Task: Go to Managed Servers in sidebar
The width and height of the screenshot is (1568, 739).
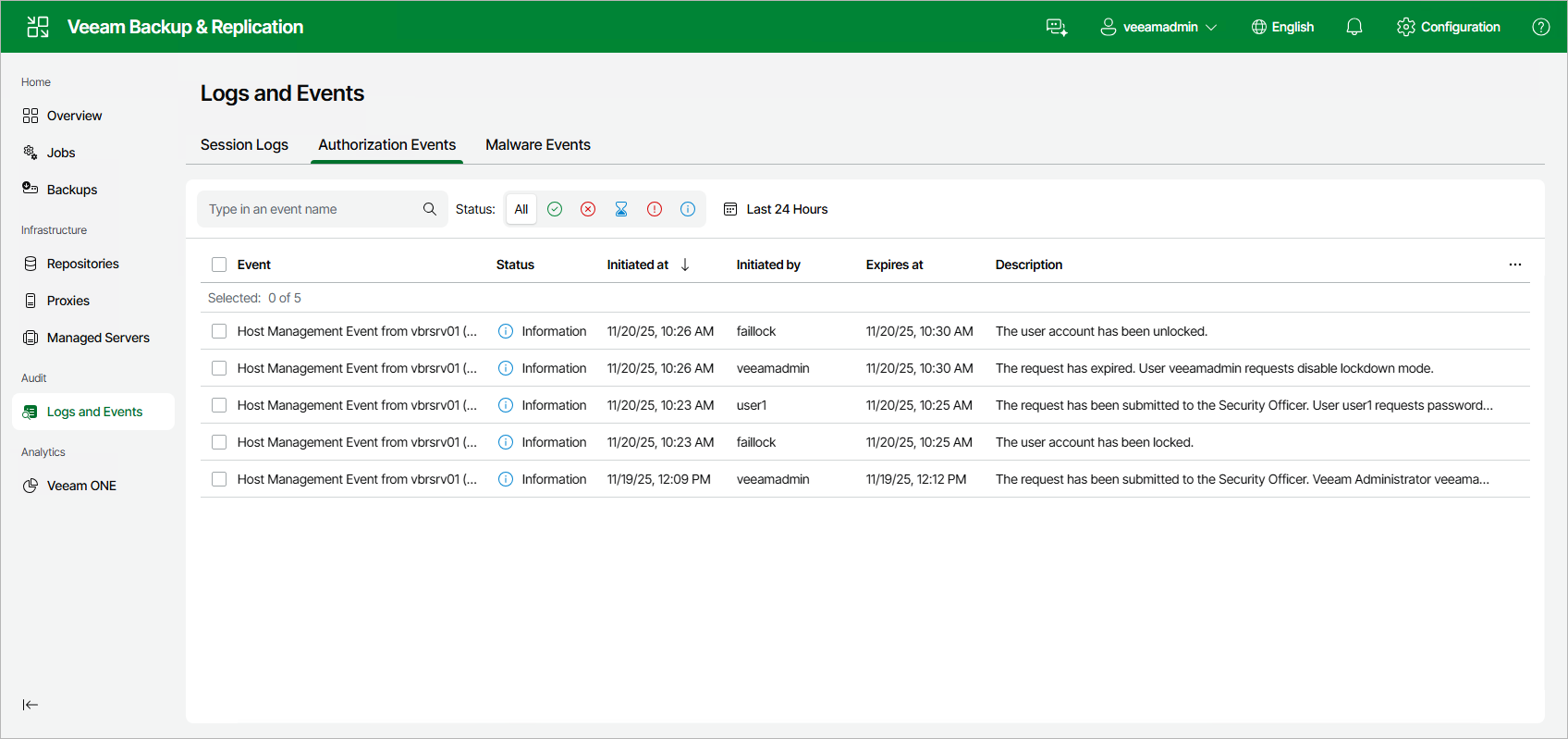Action: tap(98, 338)
